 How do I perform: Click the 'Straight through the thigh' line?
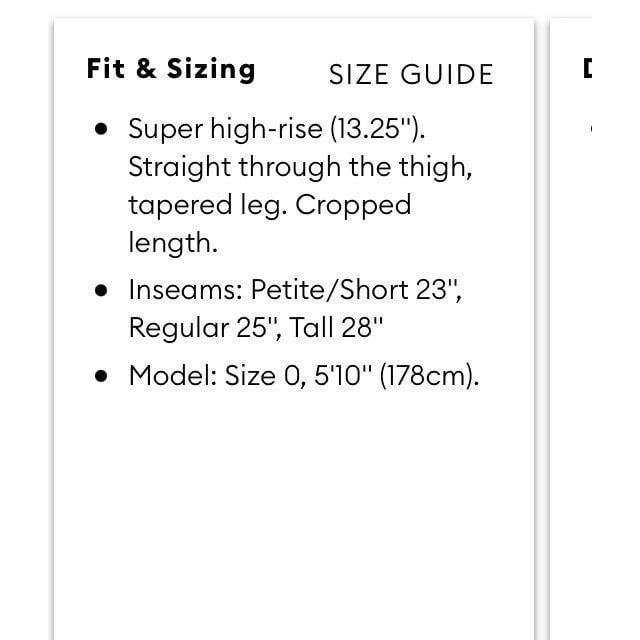300,167
